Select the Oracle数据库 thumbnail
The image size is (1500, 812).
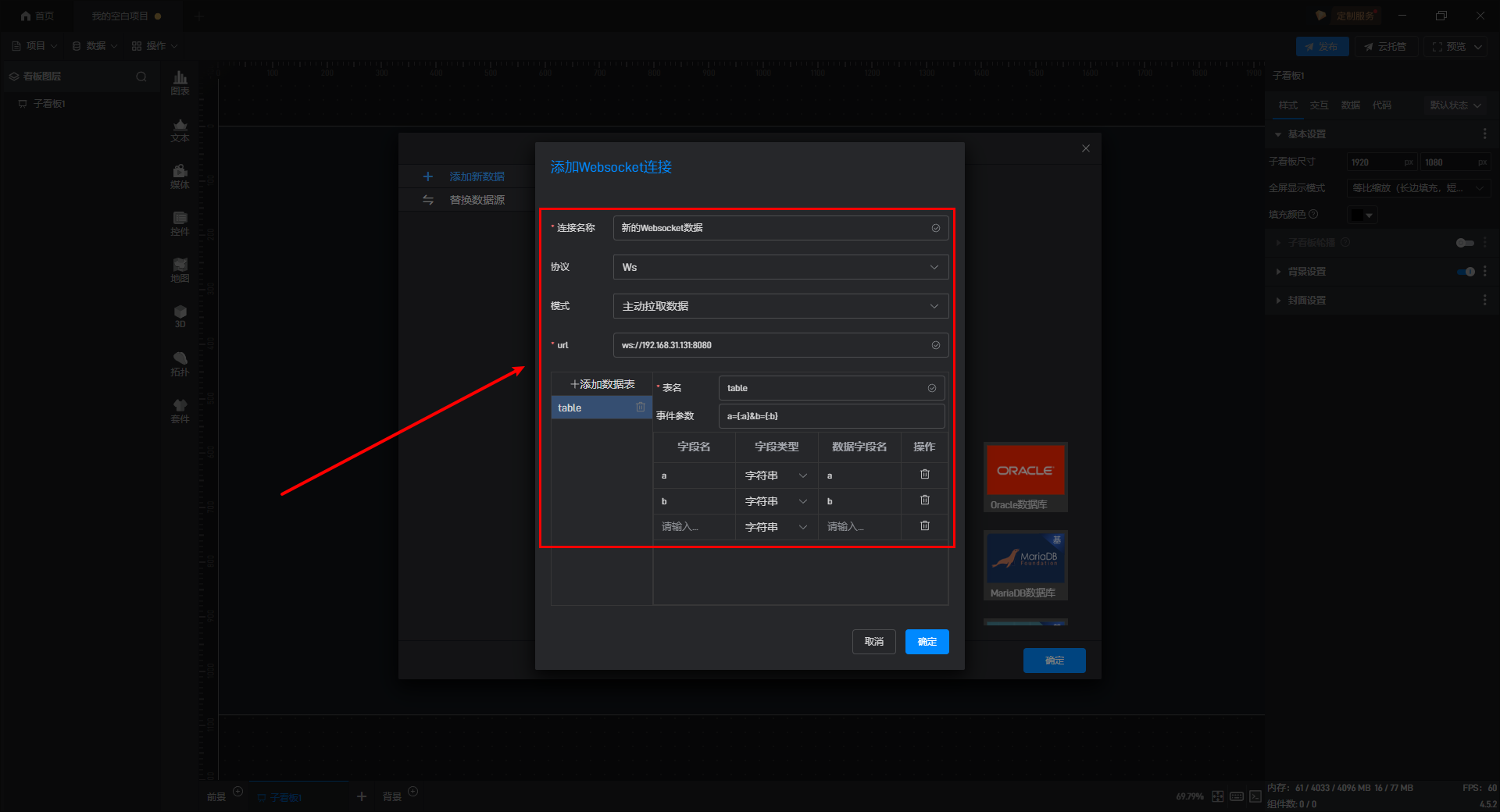1025,477
